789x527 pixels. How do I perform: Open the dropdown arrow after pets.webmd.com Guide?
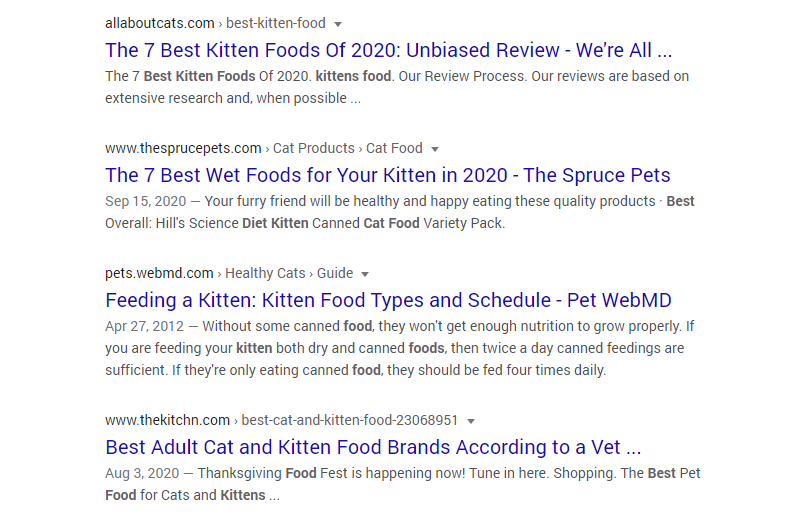tap(365, 274)
